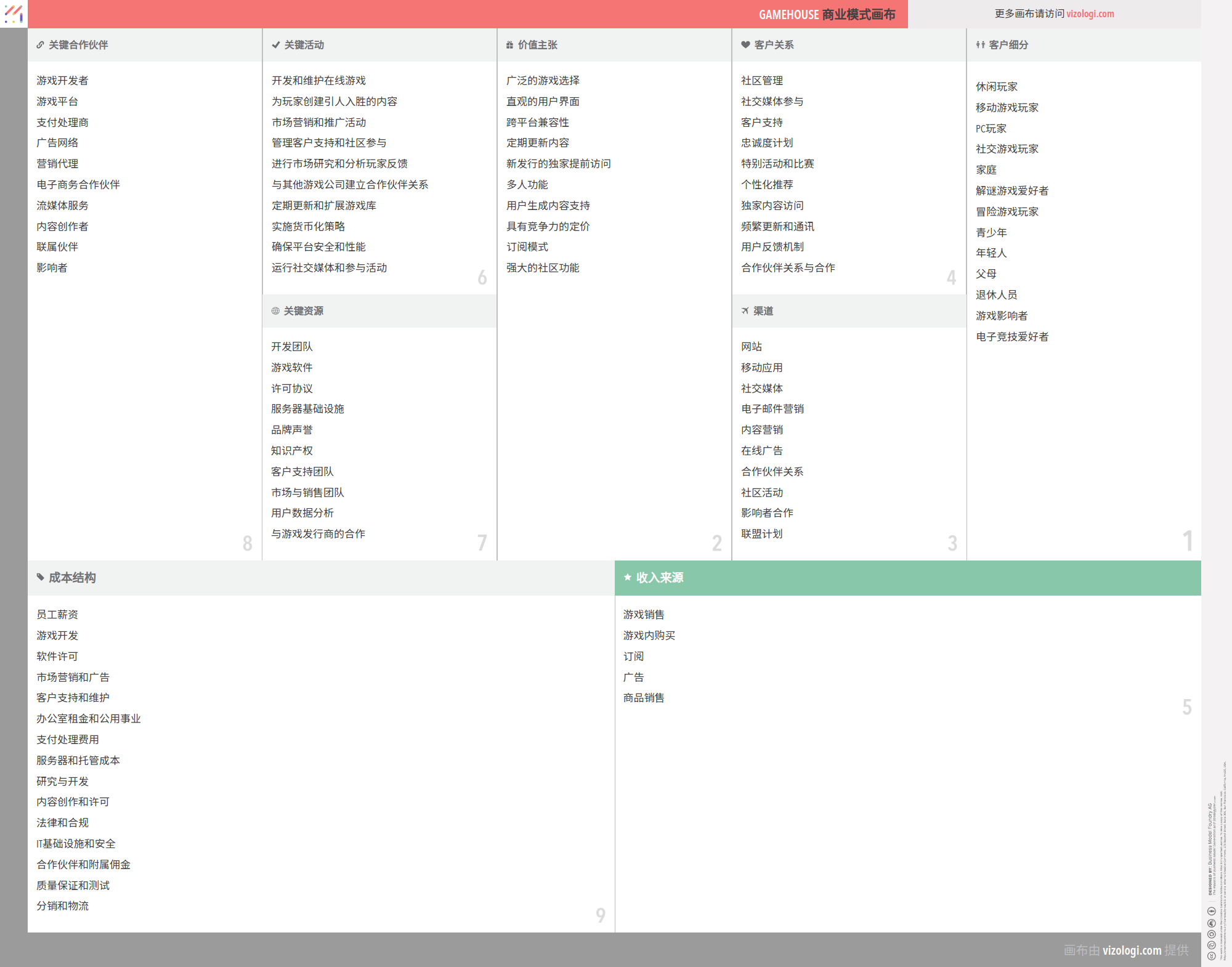This screenshot has height=967, width=1232.
Task: Click the tag icon beside 成本结构
Action: pyautogui.click(x=40, y=577)
